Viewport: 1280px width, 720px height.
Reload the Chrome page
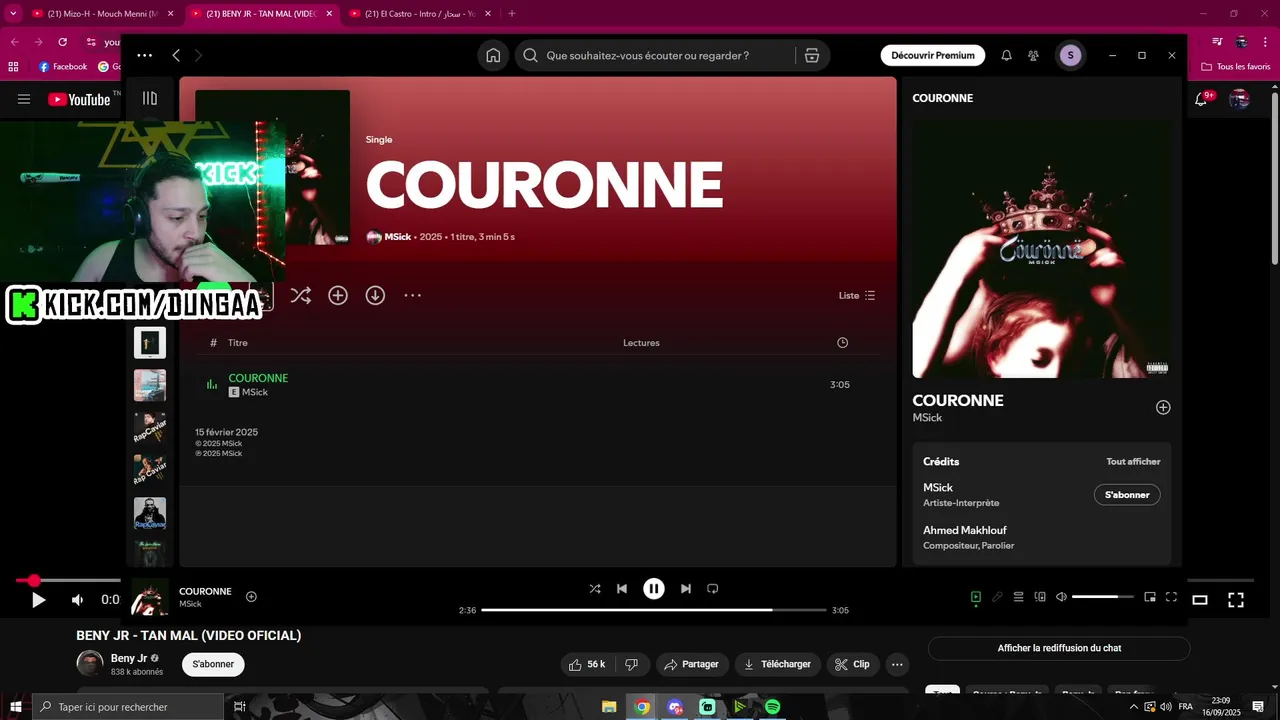coord(62,42)
